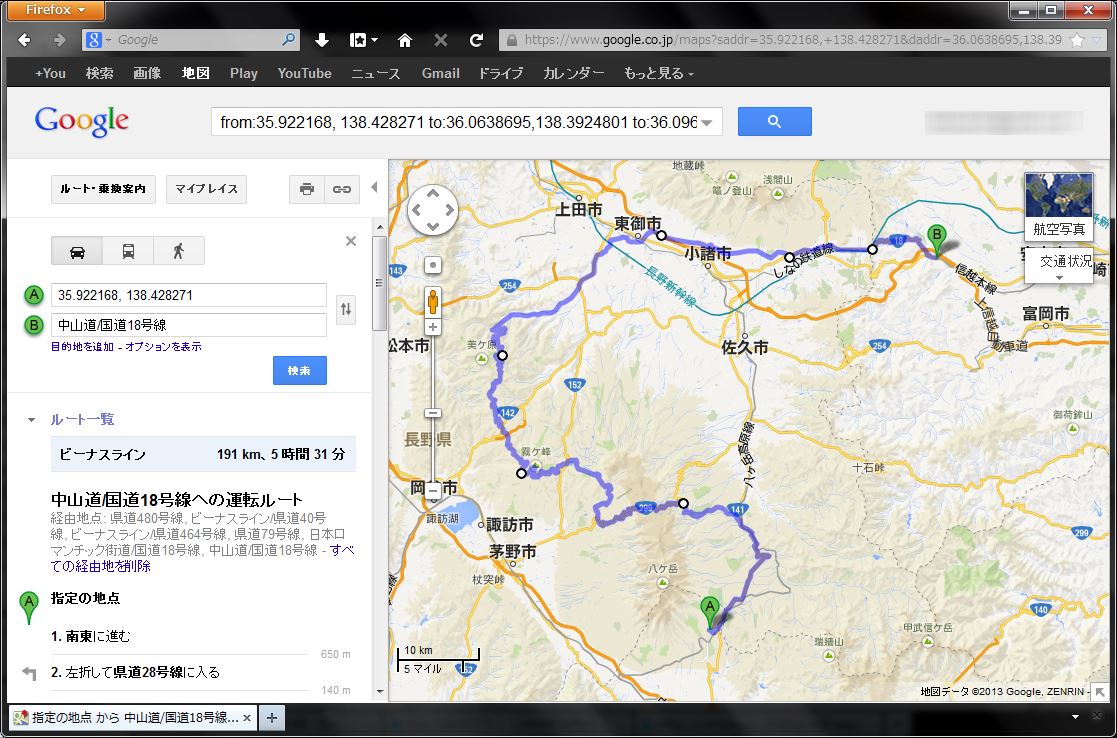Viewport: 1117px width, 738px height.
Task: Get the map link with the chain icon
Action: point(342,189)
